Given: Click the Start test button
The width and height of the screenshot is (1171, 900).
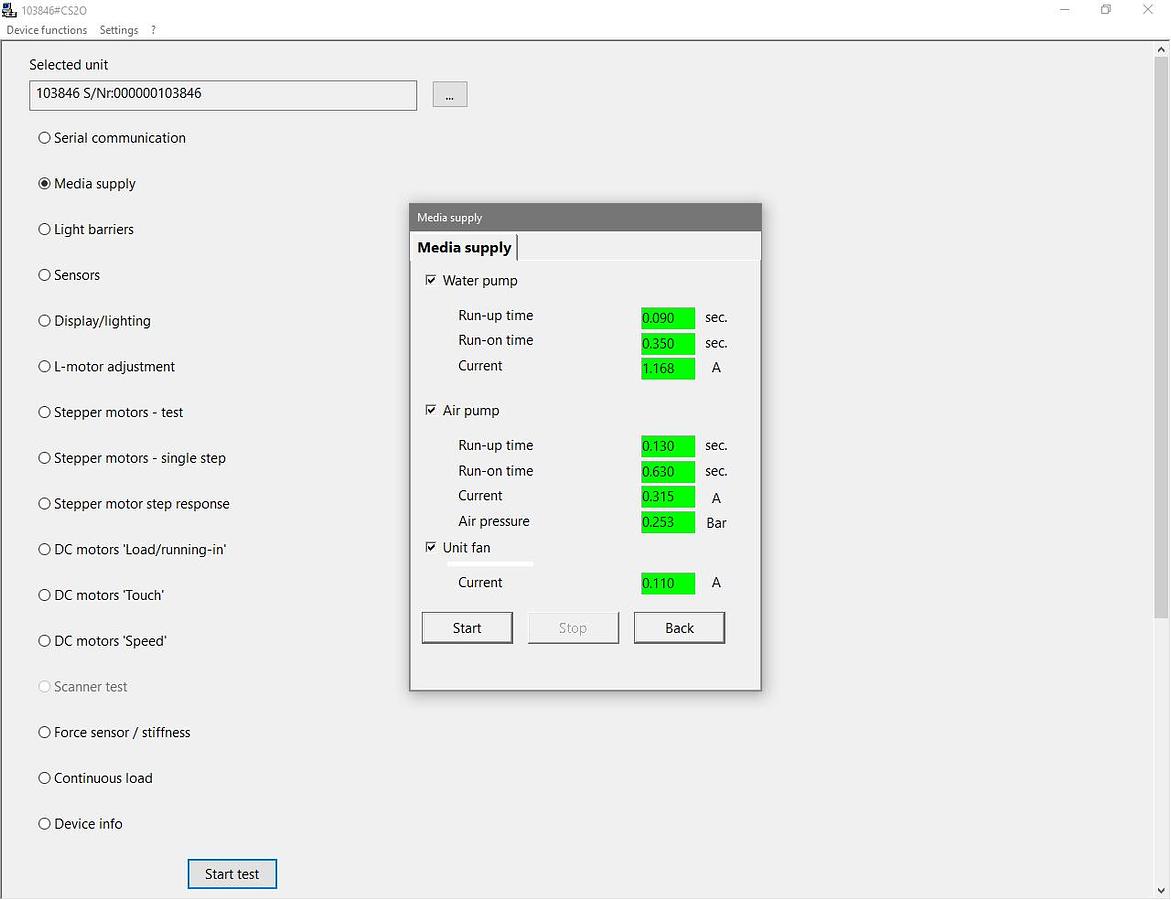Looking at the screenshot, I should click(232, 874).
